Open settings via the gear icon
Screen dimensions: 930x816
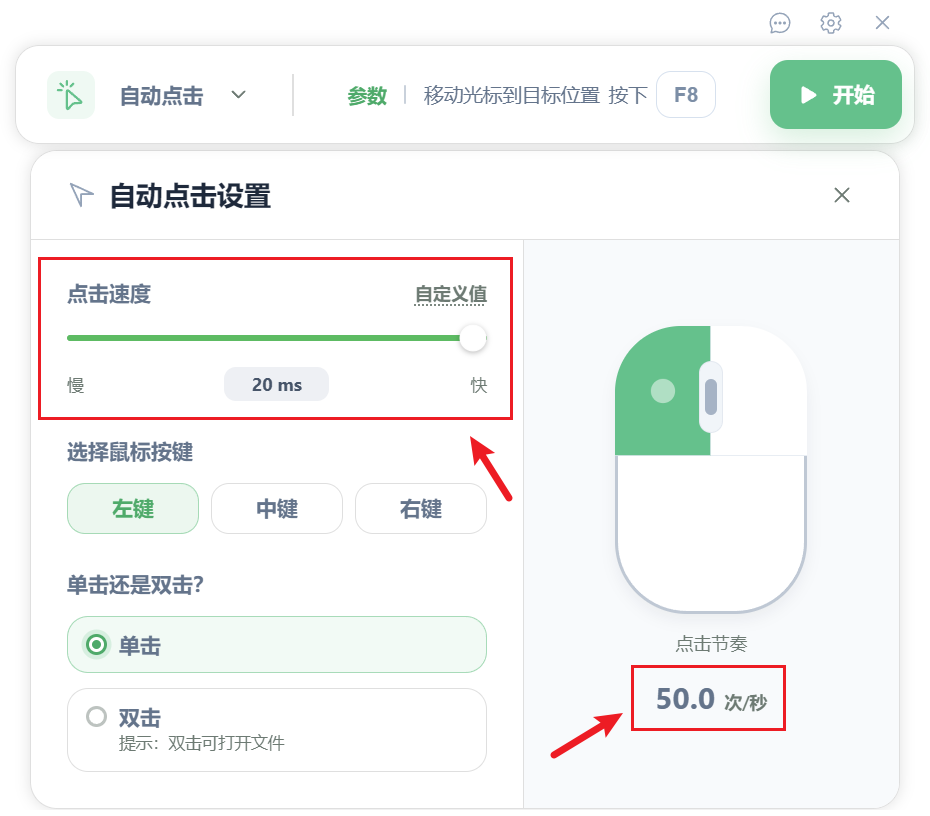pyautogui.click(x=830, y=23)
